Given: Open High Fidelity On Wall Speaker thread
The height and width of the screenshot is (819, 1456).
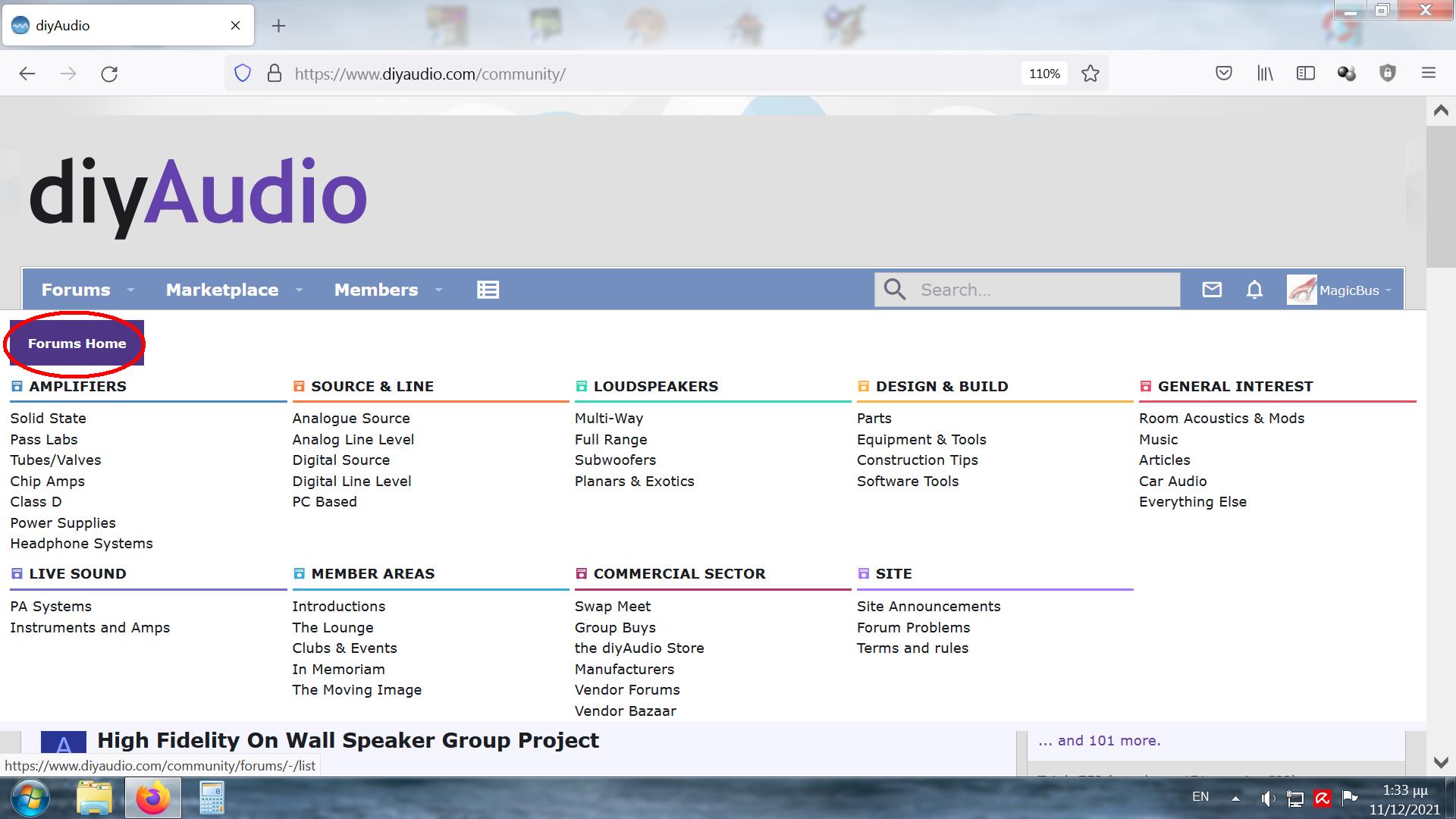Looking at the screenshot, I should pos(348,740).
